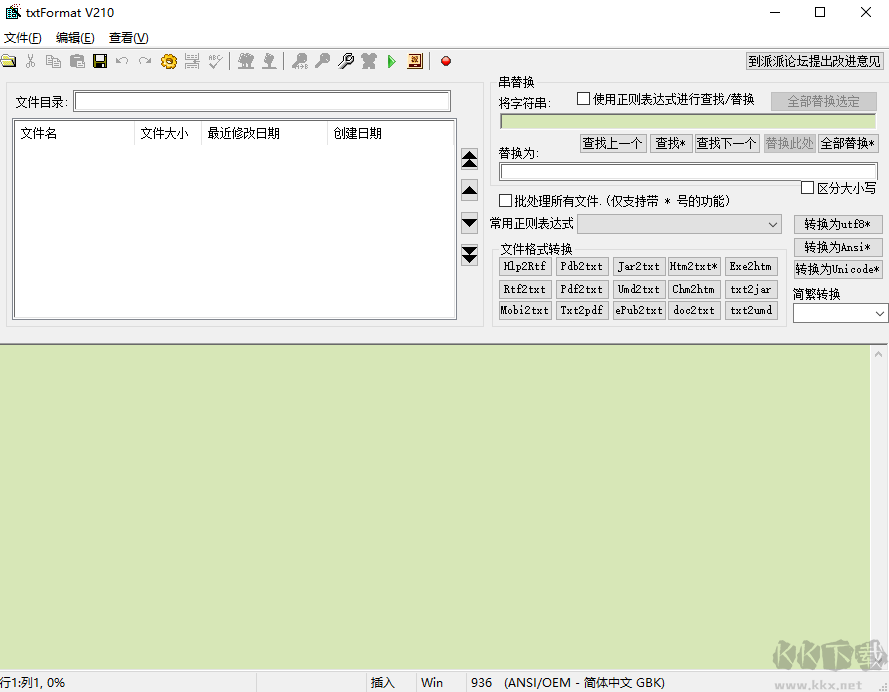Click the orange gear settings icon
The height and width of the screenshot is (692, 889).
pyautogui.click(x=168, y=61)
